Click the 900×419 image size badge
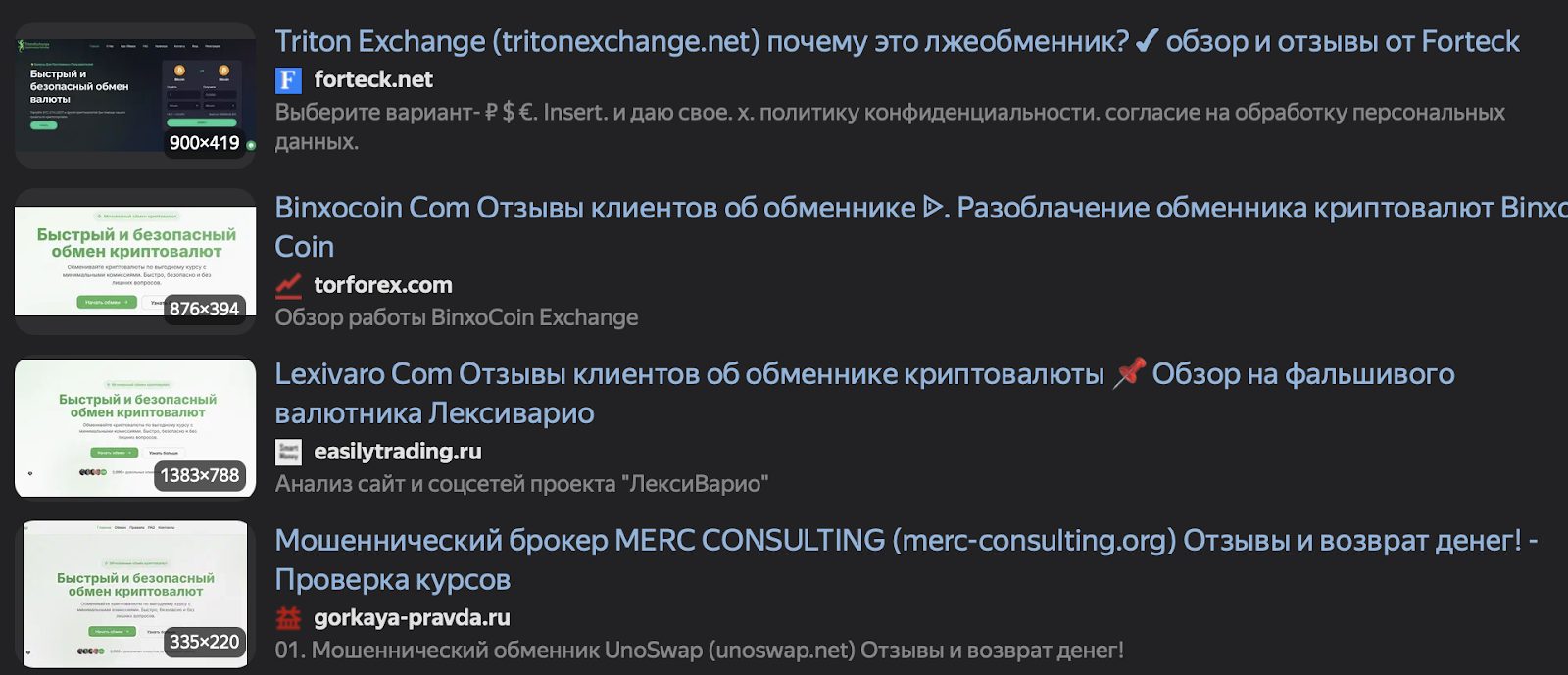The height and width of the screenshot is (675, 1568). [204, 143]
